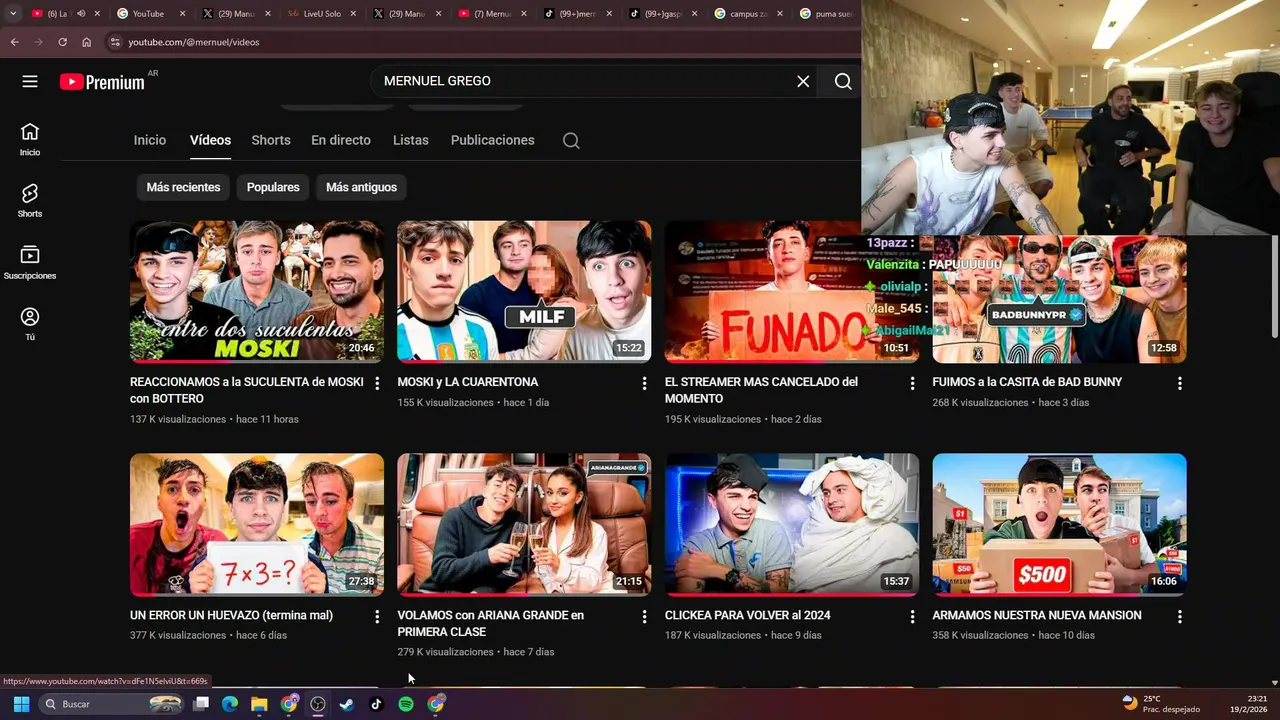Reload the page with the refresh icon
The height and width of the screenshot is (720, 1280).
(x=62, y=42)
